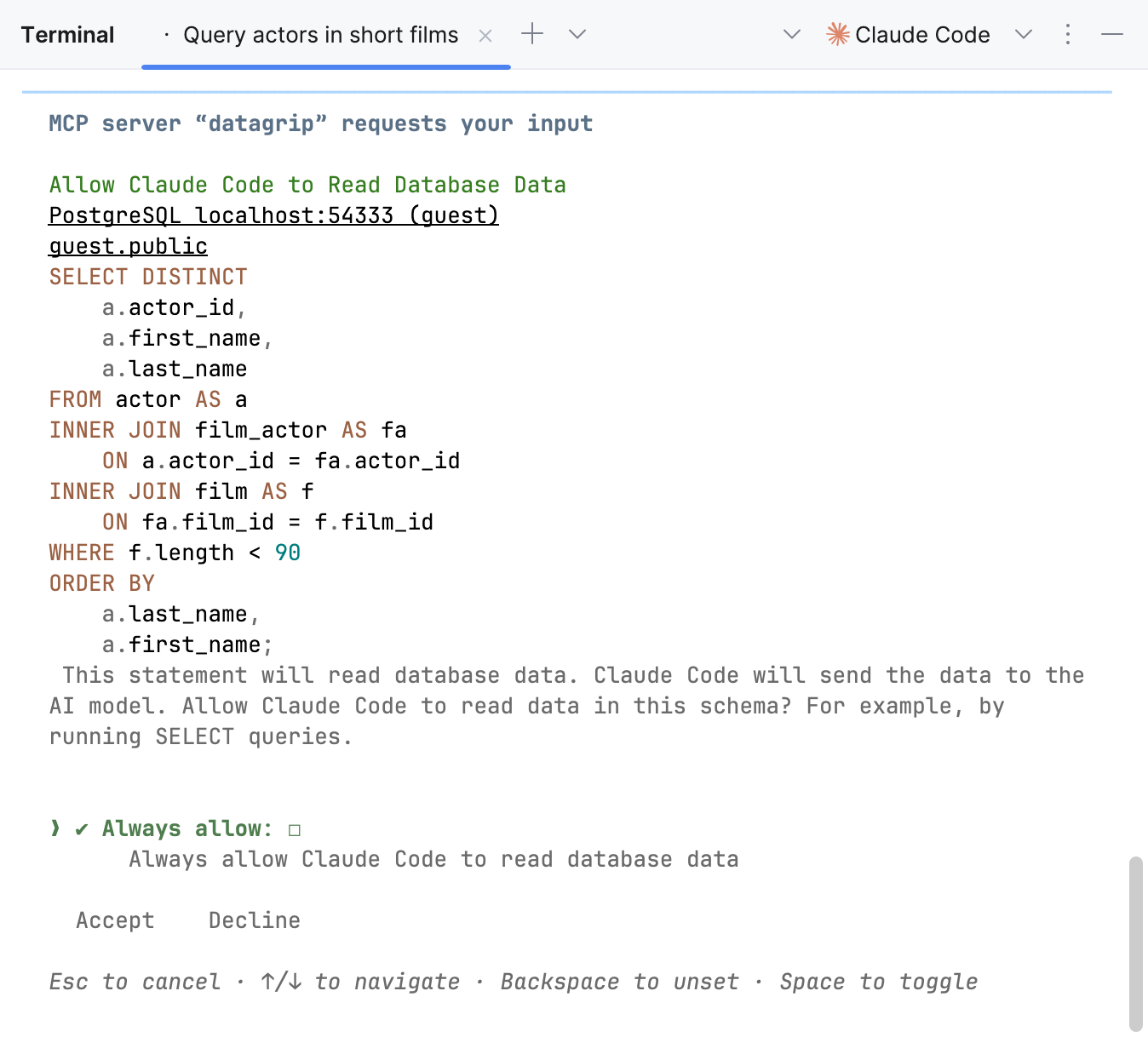Viewport: 1148px width, 1037px height.
Task: Click the vertical scrollbar thumb
Action: (1135, 943)
